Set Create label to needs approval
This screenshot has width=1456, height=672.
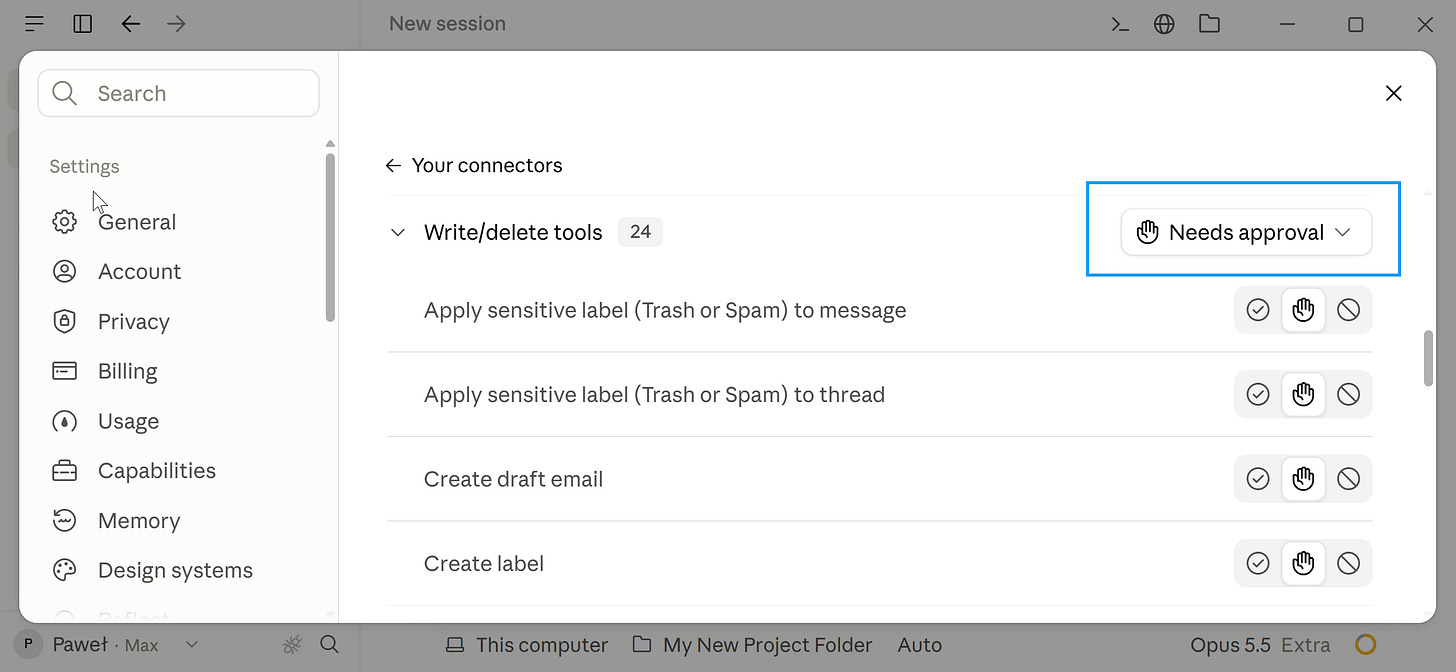(x=1303, y=564)
